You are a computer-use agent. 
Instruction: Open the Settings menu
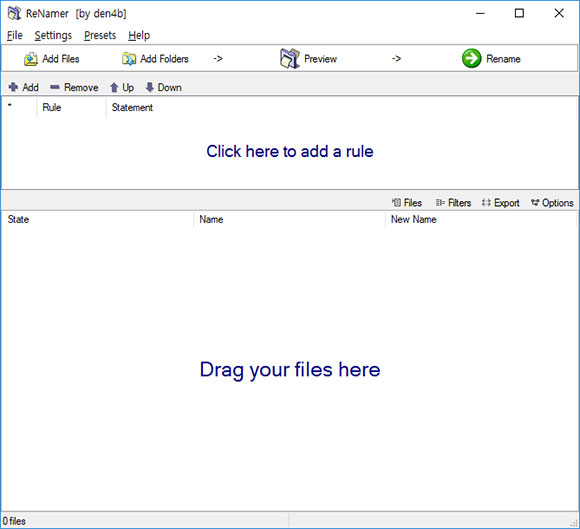[53, 36]
